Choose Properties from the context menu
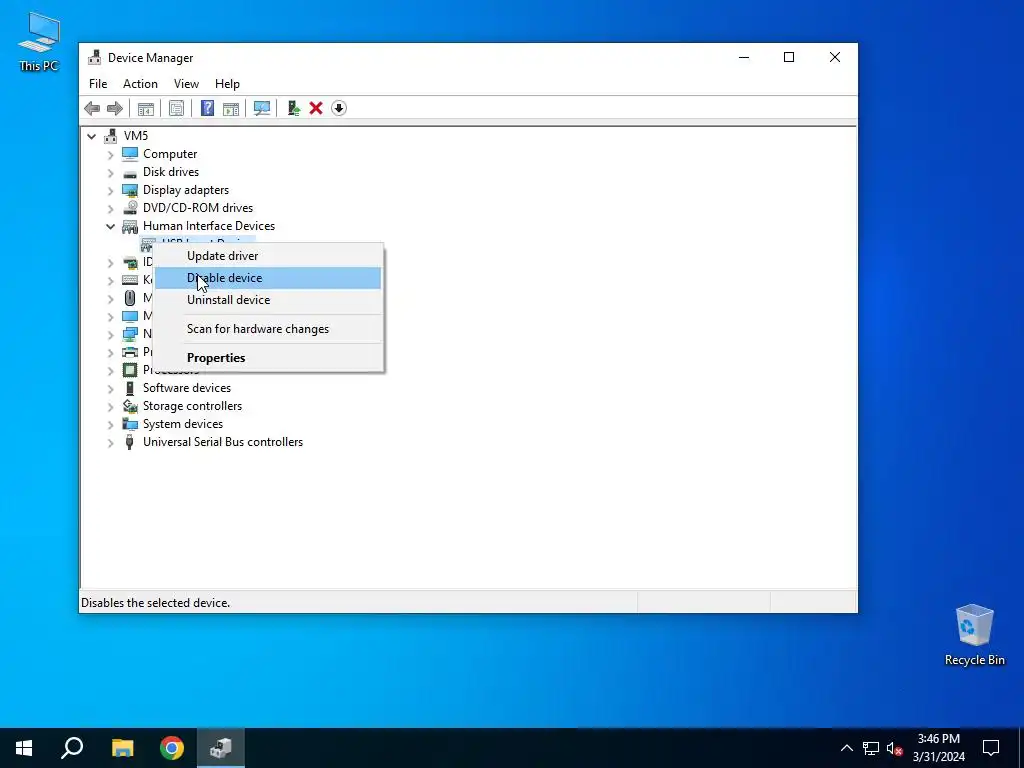 [268, 358]
